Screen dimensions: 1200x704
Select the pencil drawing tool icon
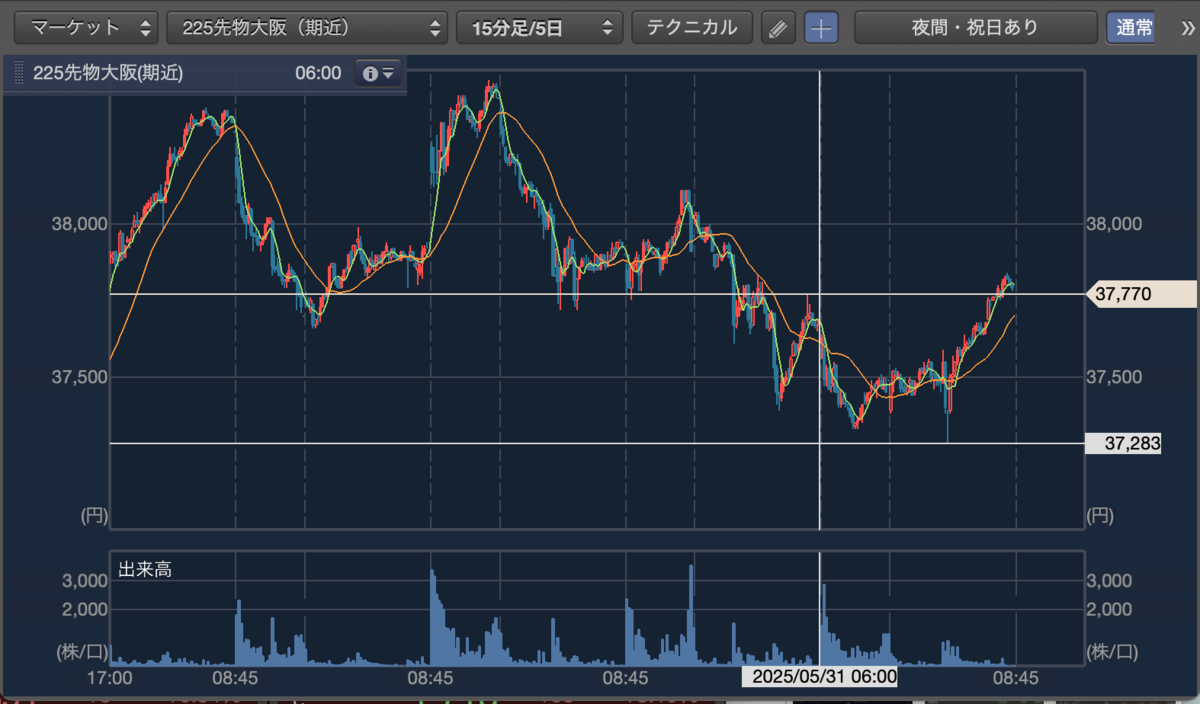[x=777, y=28]
